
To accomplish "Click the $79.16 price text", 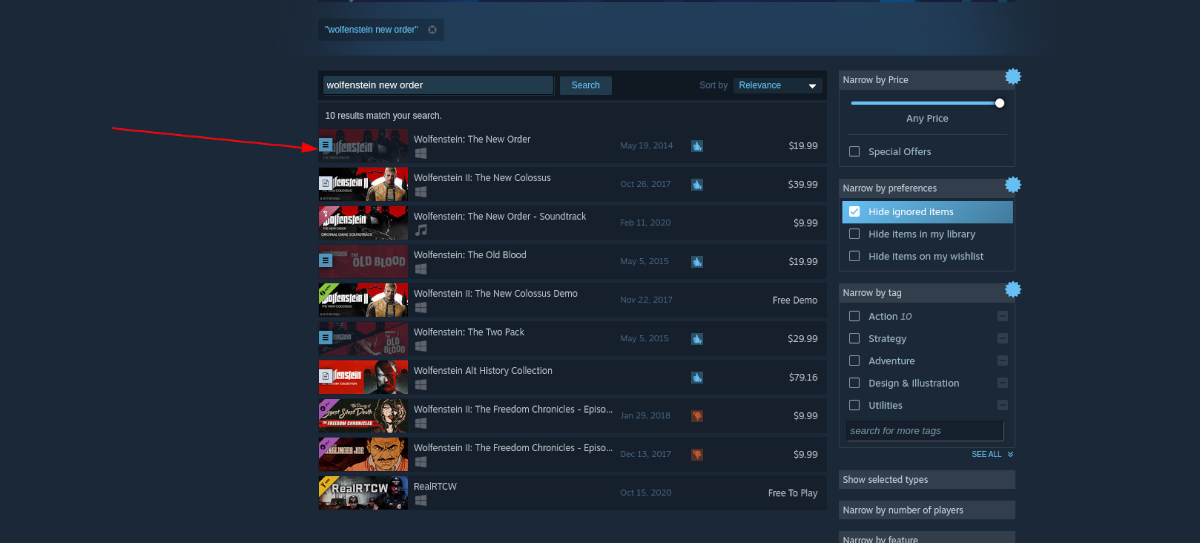I will coord(803,378).
